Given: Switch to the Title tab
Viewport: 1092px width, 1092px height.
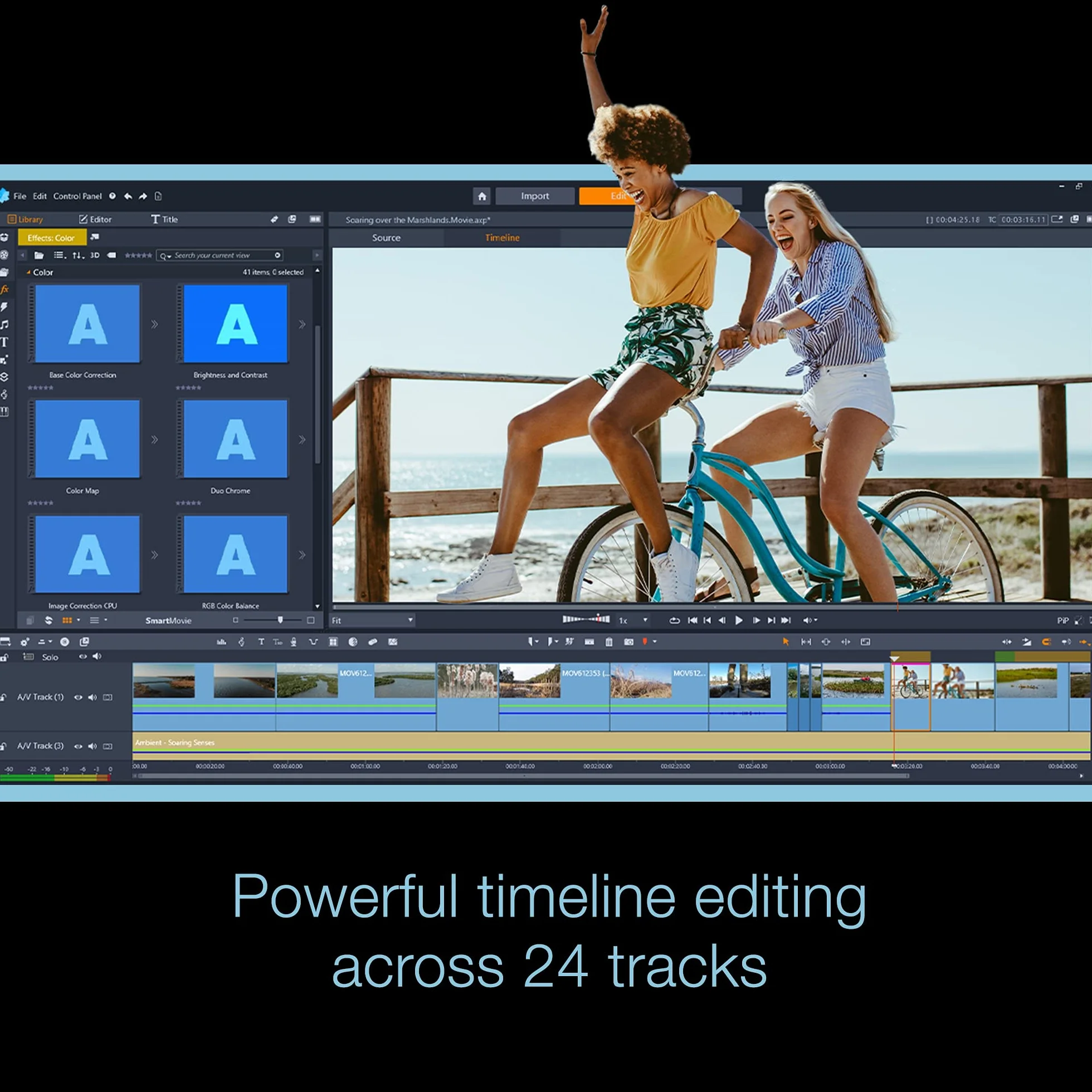Looking at the screenshot, I should pyautogui.click(x=164, y=220).
